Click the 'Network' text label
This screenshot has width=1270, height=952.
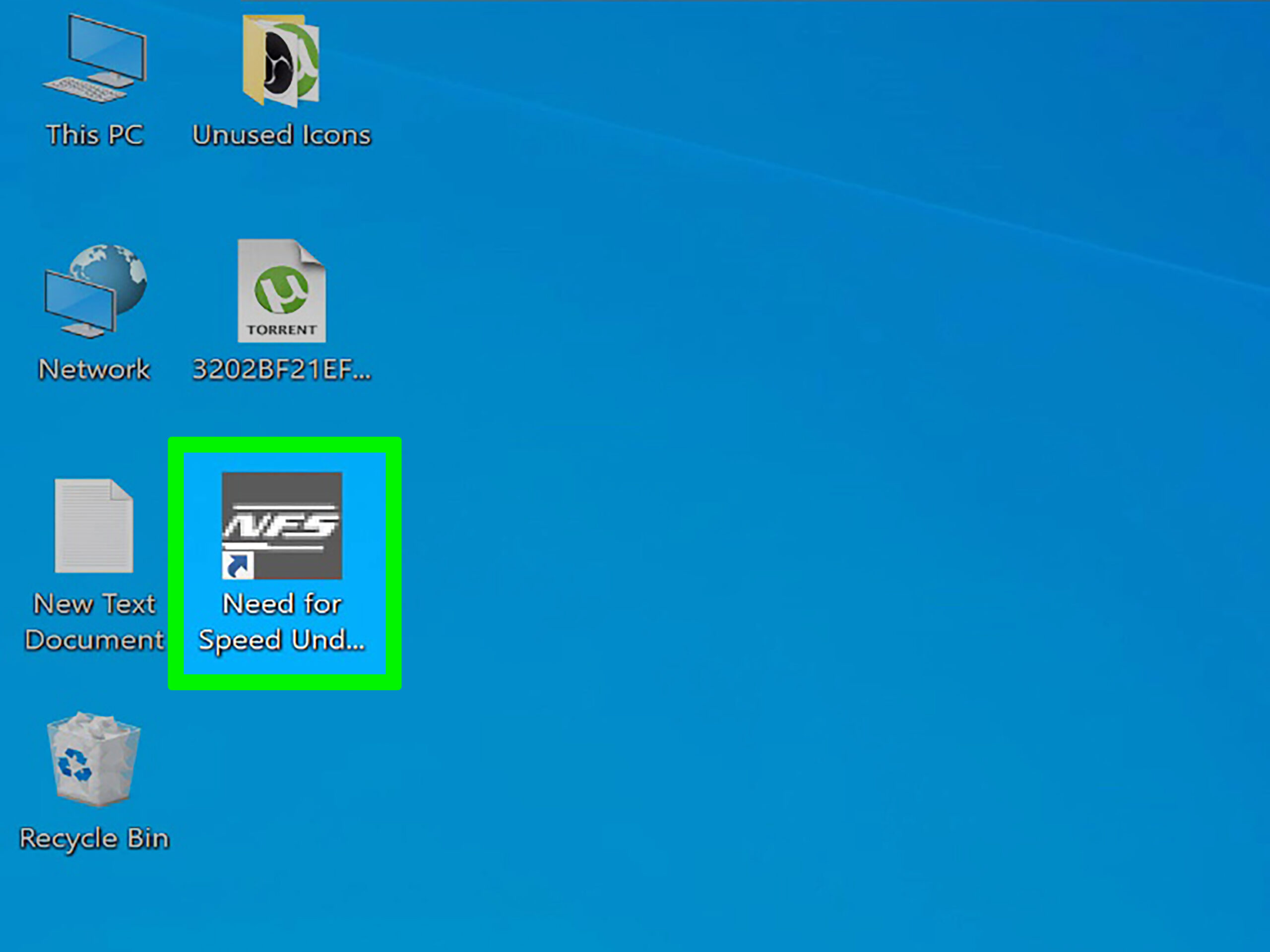94,369
